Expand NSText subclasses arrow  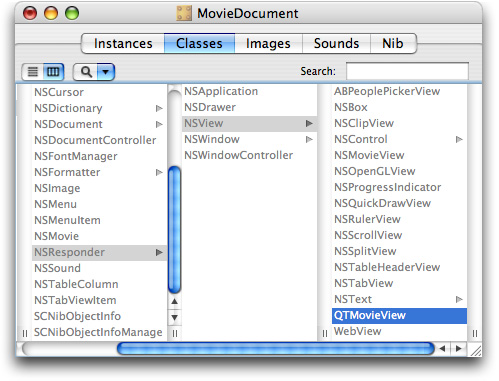459,299
